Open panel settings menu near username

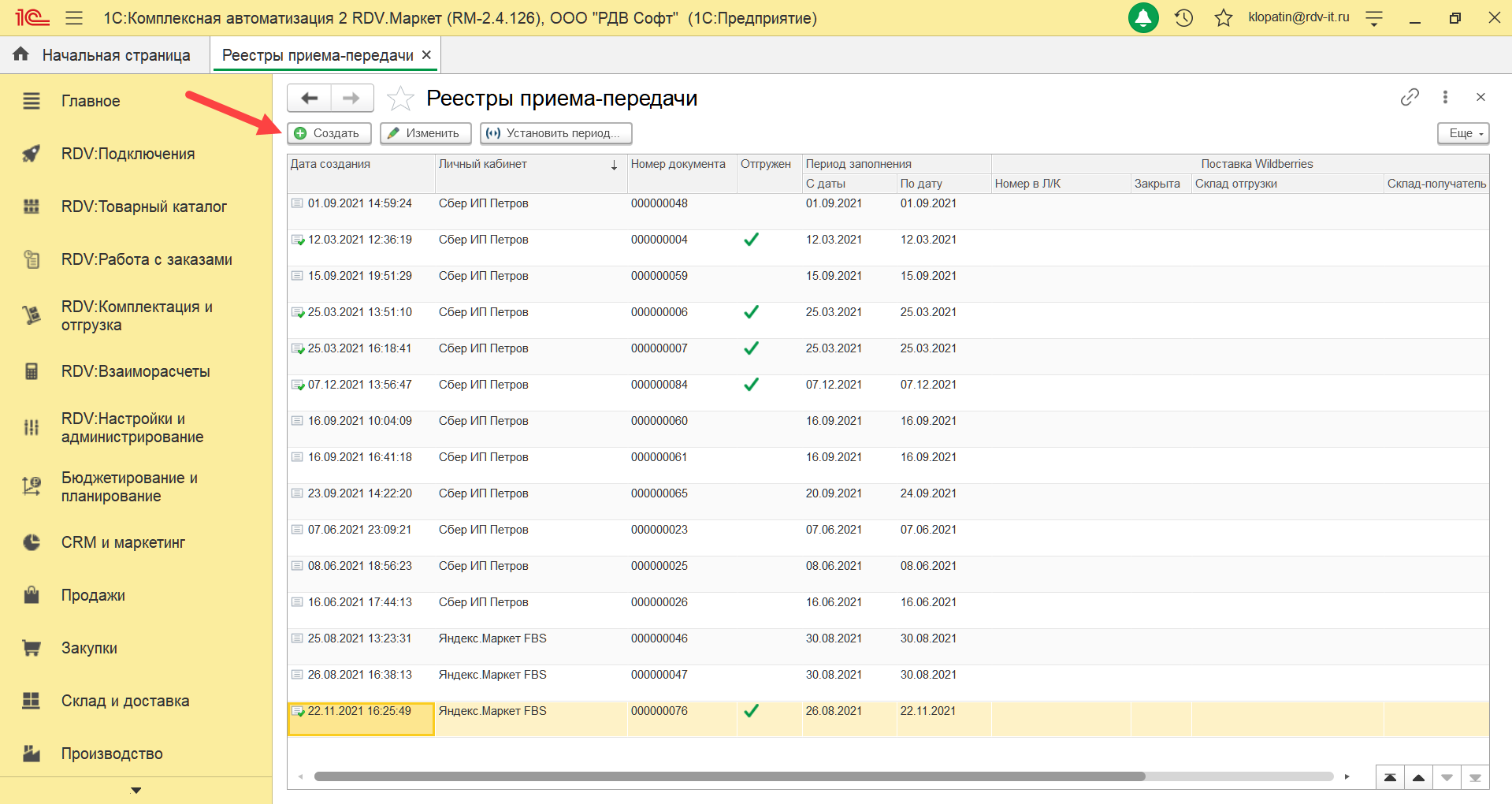point(1374,18)
